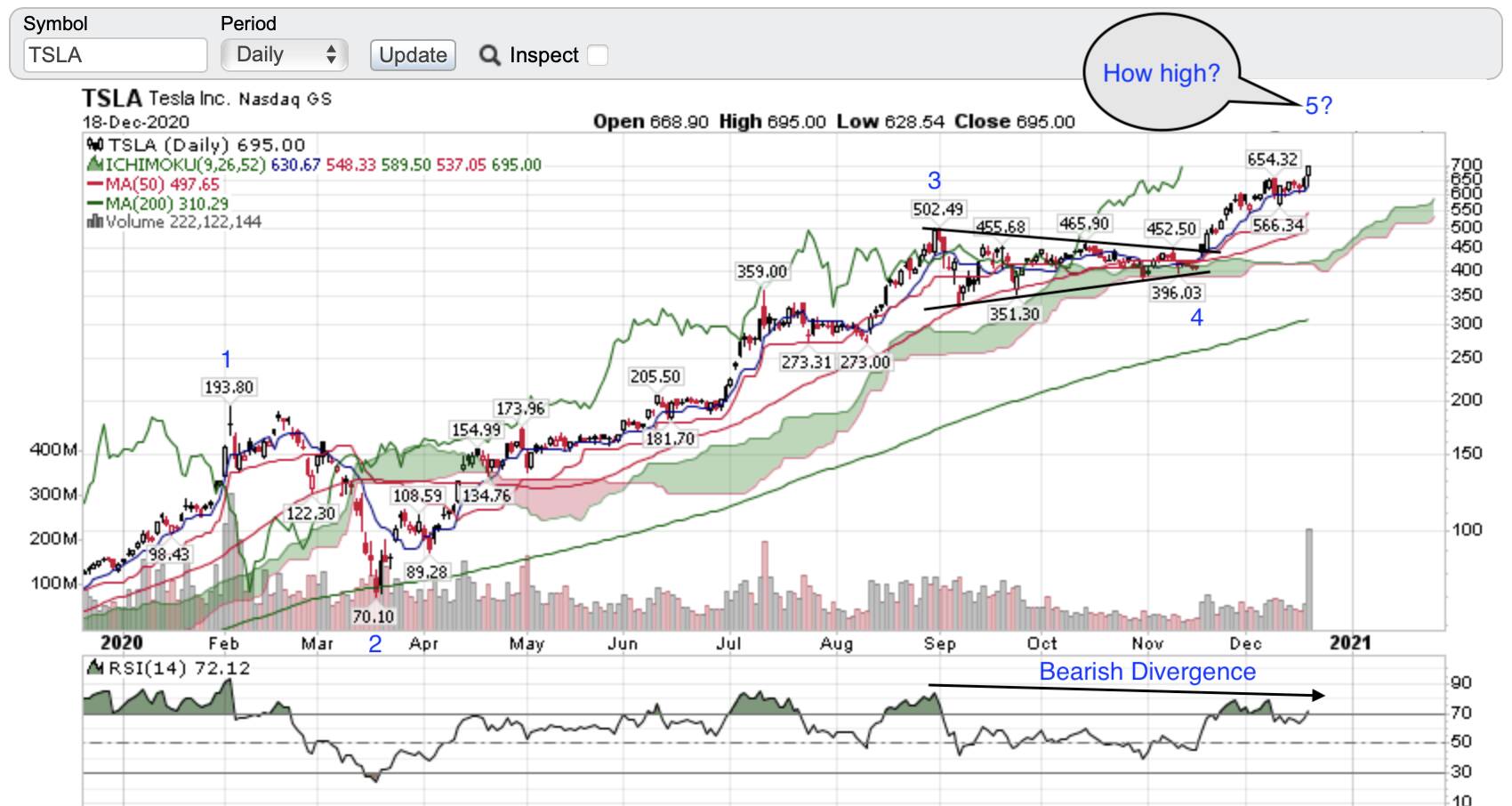Click the blue wave 3 label
The height and width of the screenshot is (806, 1512).
click(x=934, y=181)
